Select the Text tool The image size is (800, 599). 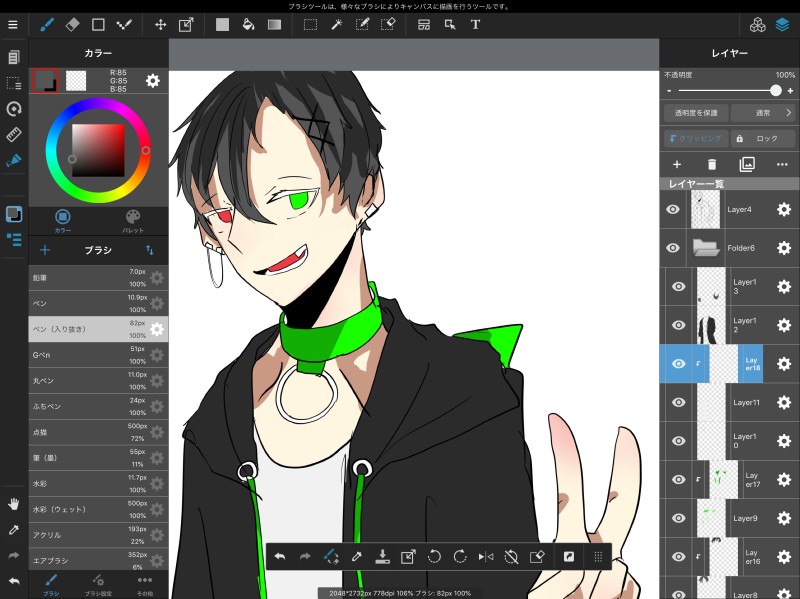(475, 24)
